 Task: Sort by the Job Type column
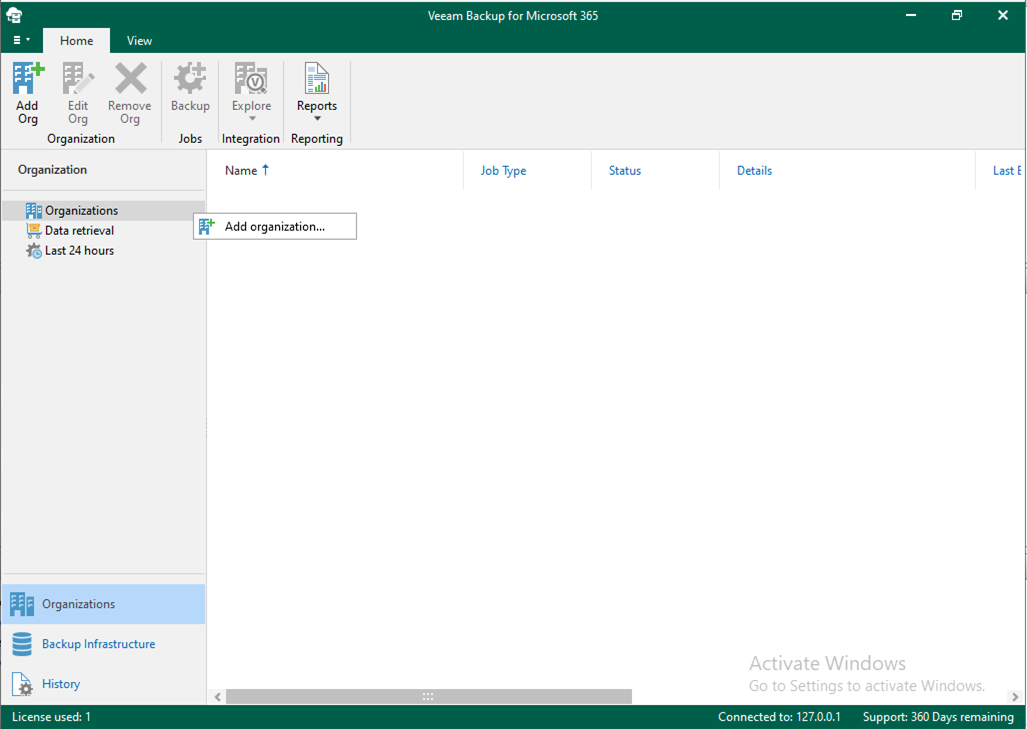[x=503, y=170]
